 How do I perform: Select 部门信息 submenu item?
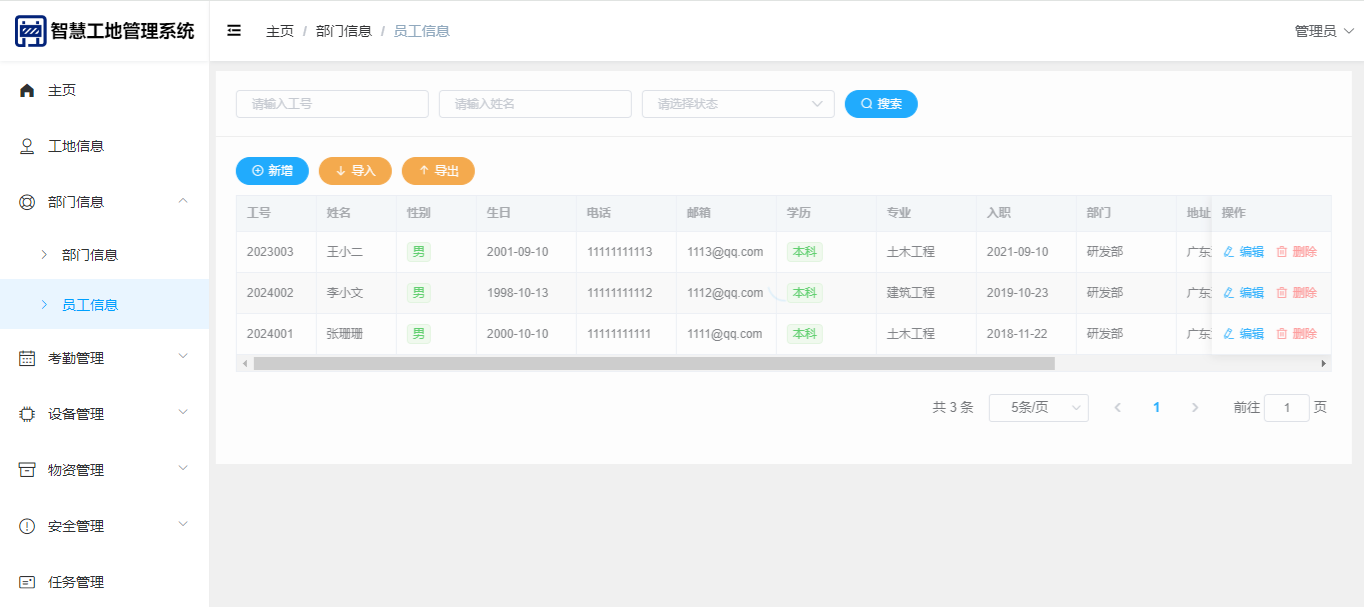[90, 255]
